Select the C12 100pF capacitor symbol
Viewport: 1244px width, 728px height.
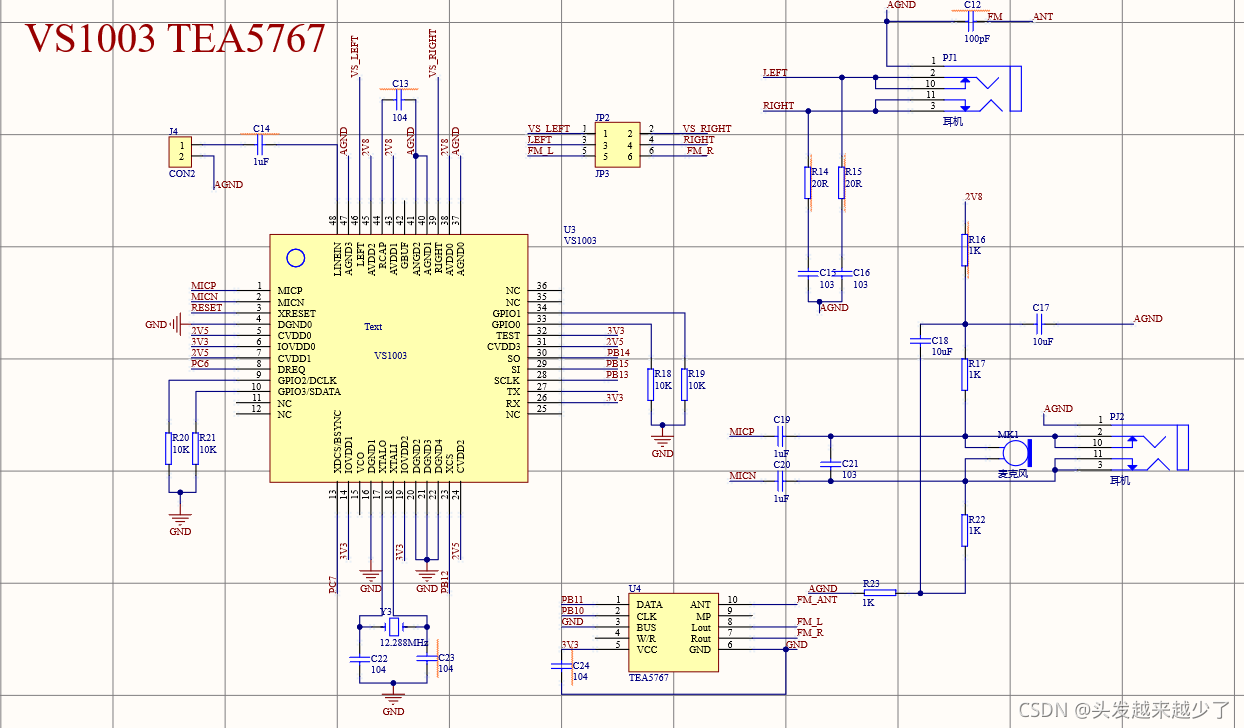(973, 20)
